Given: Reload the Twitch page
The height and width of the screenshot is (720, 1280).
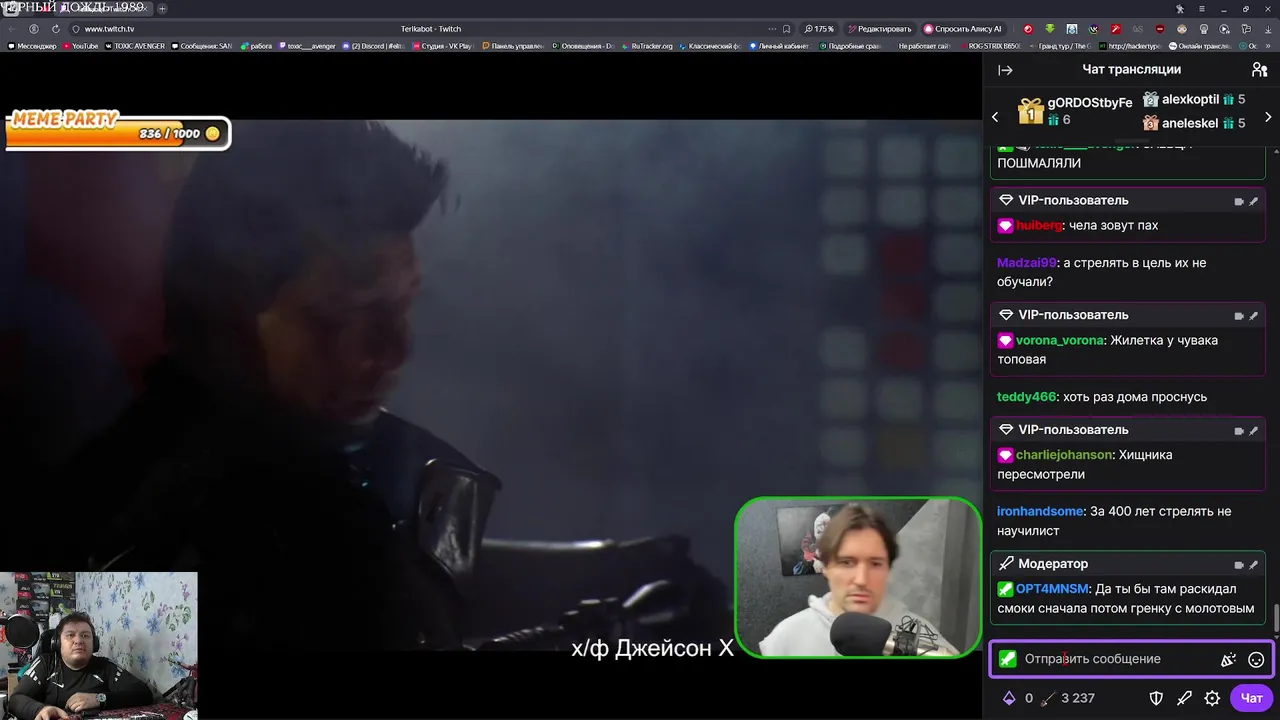Looking at the screenshot, I should tap(56, 29).
